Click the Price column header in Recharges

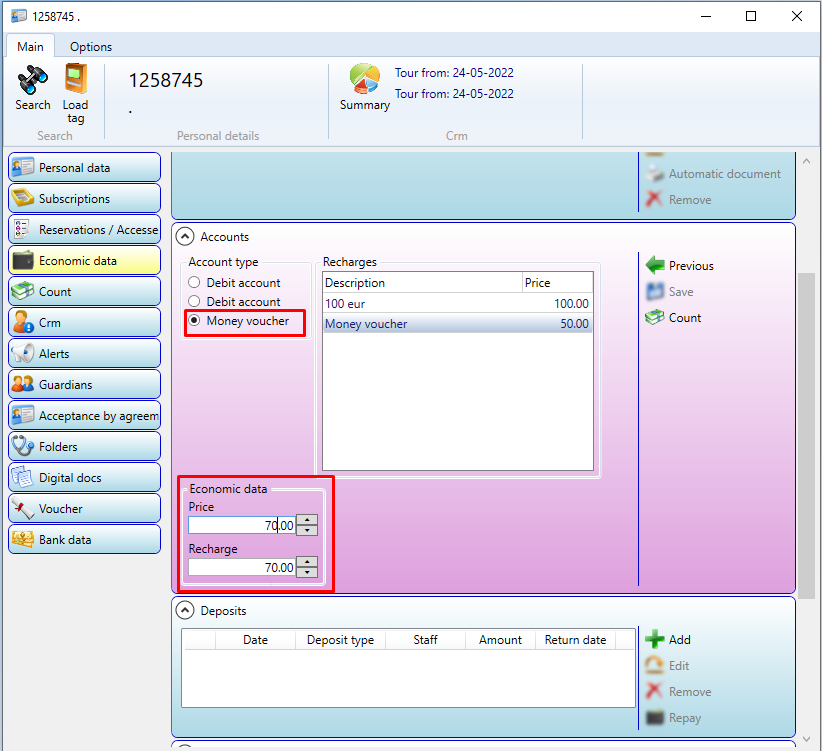(x=558, y=282)
